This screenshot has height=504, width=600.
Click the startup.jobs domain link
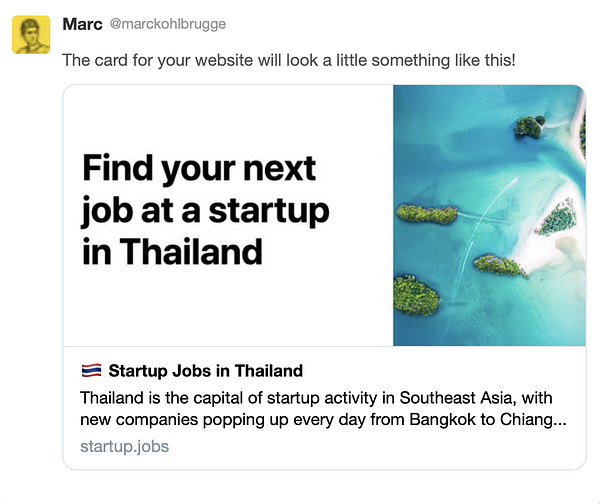(124, 446)
